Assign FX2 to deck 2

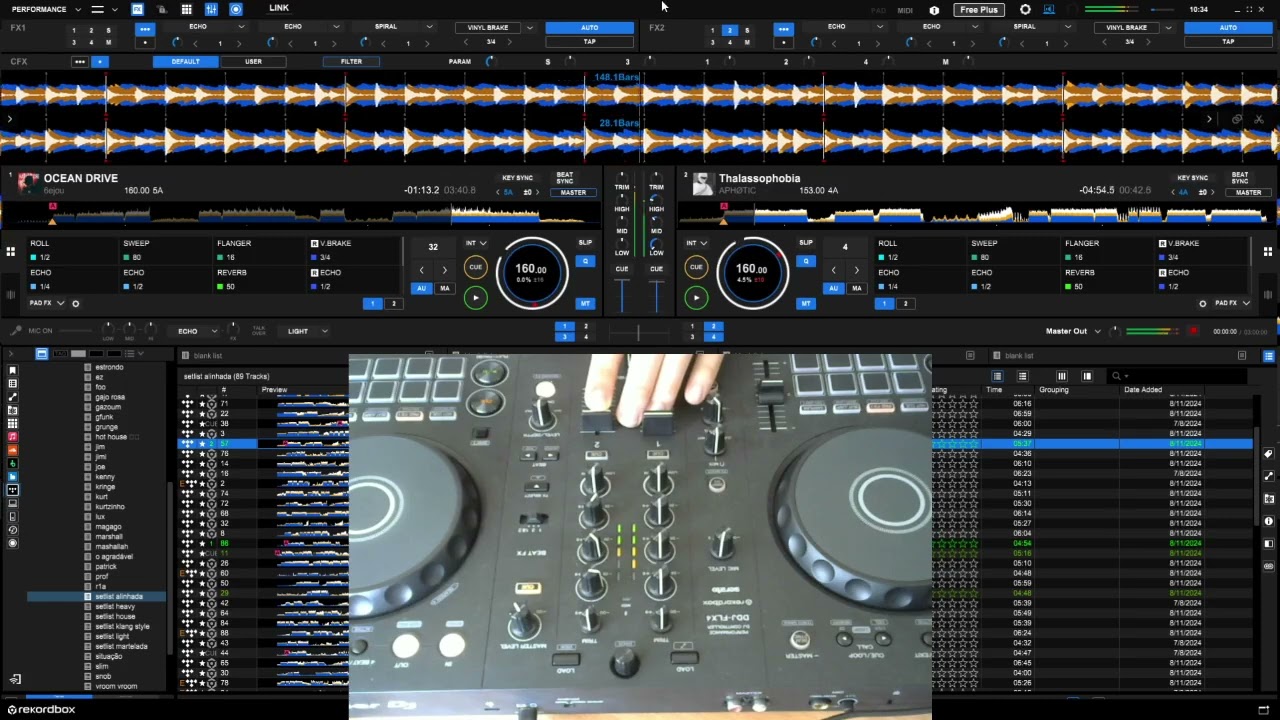coord(730,31)
